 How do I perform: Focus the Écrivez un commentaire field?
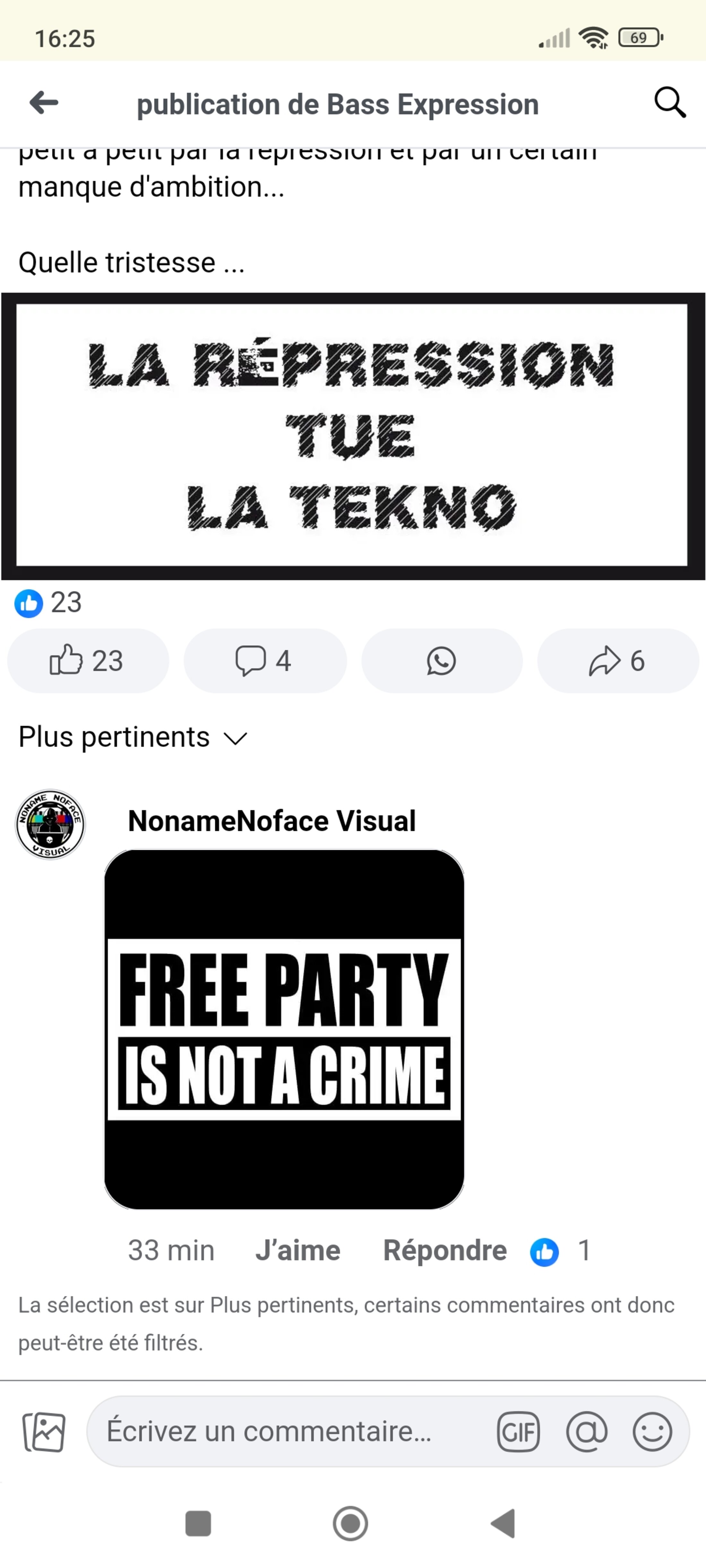286,1431
